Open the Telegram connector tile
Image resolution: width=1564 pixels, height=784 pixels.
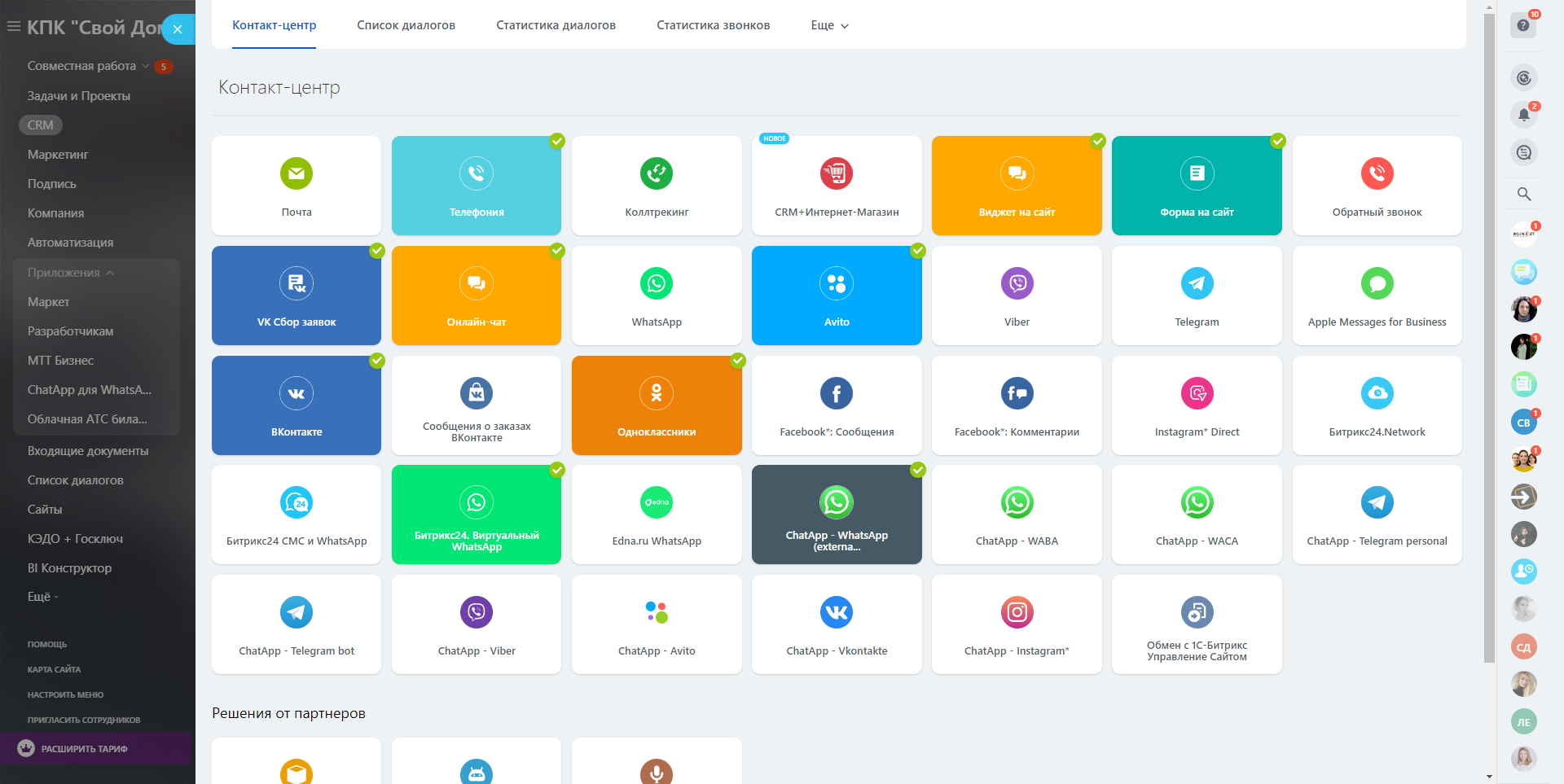[x=1197, y=296]
